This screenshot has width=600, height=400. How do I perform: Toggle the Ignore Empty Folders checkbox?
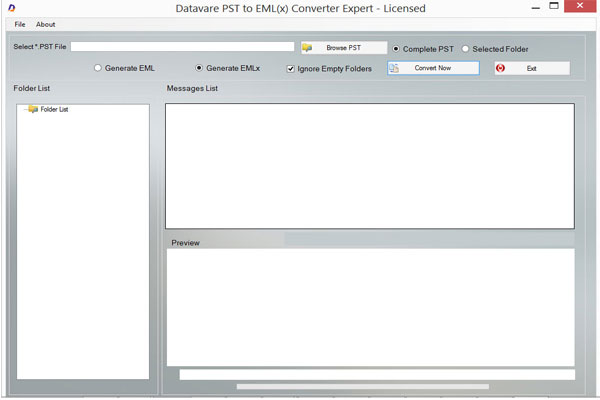click(290, 69)
